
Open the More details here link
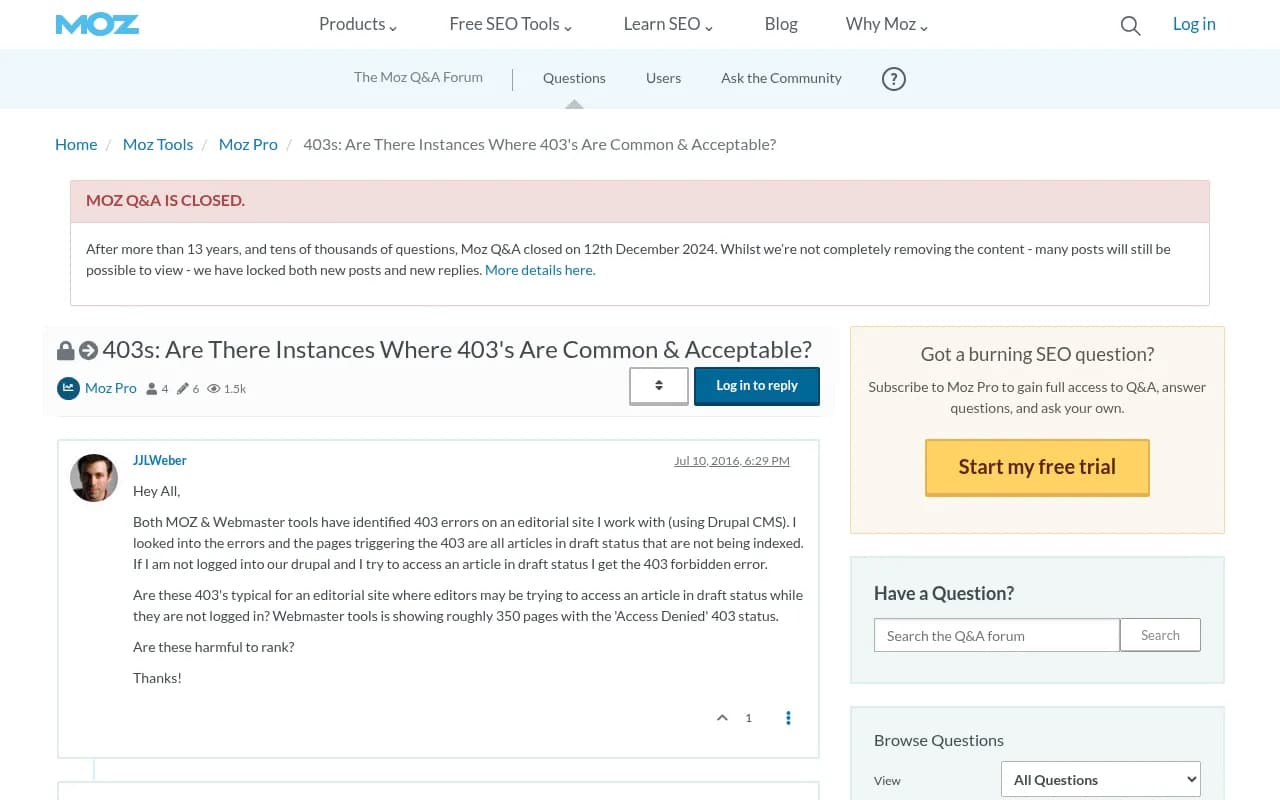(x=538, y=270)
